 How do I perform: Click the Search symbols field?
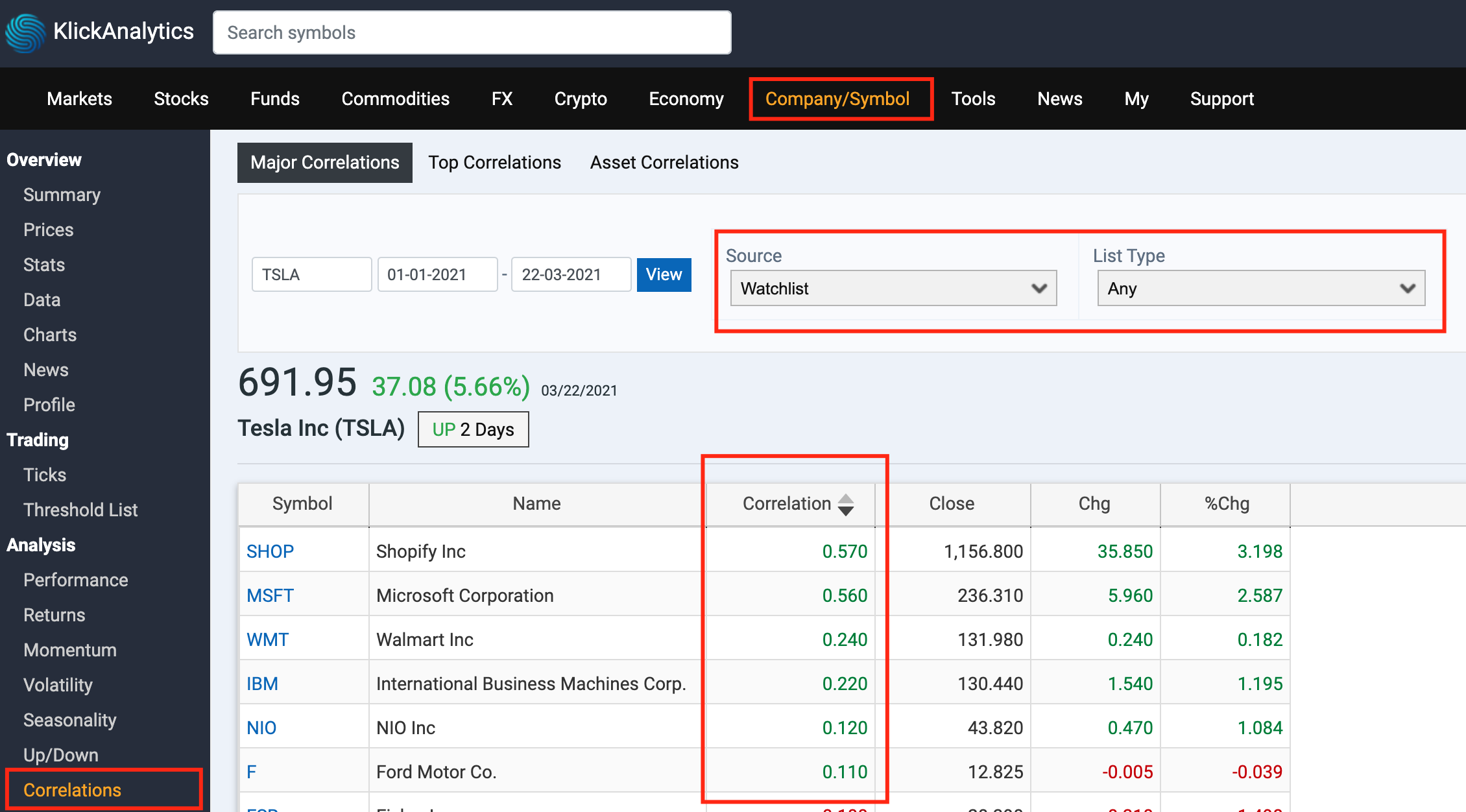click(x=472, y=32)
